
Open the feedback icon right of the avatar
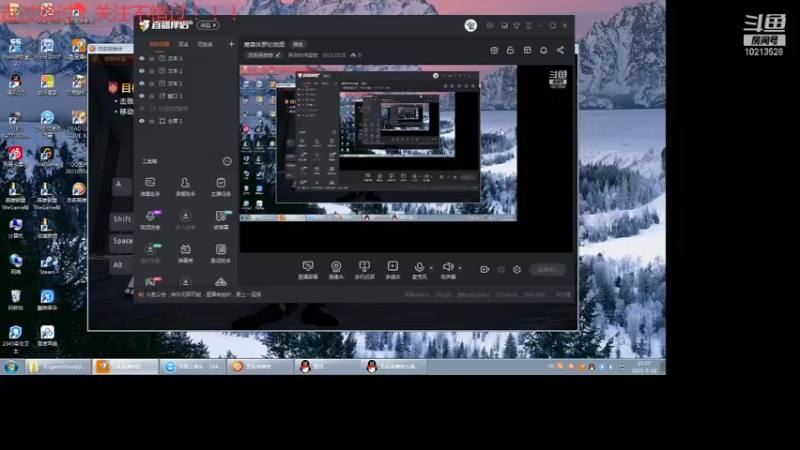[x=490, y=26]
